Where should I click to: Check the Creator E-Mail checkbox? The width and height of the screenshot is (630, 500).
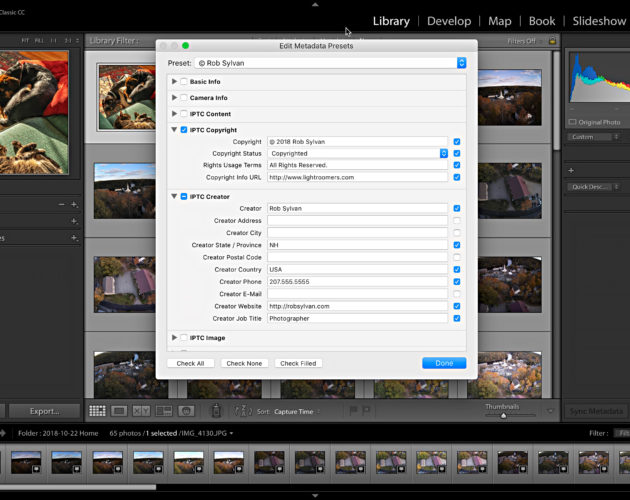coord(457,294)
